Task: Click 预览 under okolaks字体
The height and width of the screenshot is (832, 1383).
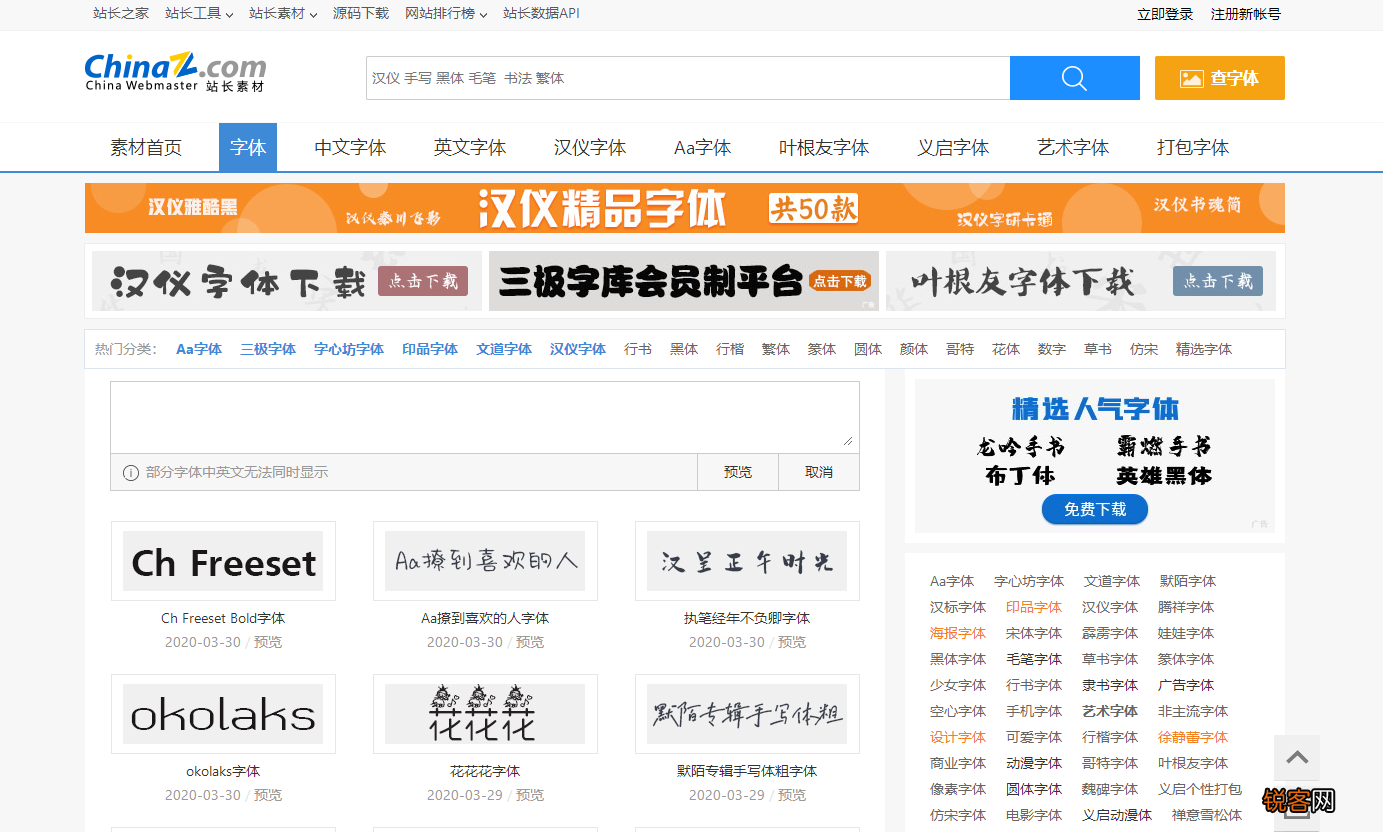Action: coord(268,795)
